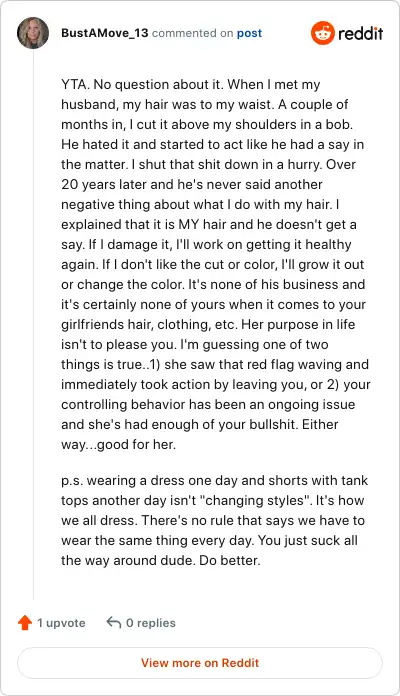The height and width of the screenshot is (696, 400).
Task: Open the BustAMove_13 username link
Action: tap(105, 33)
